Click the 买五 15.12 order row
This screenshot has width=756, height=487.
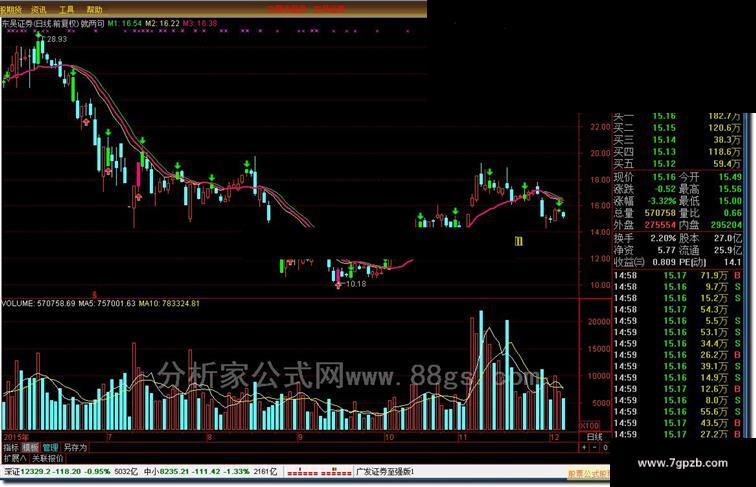pos(676,164)
